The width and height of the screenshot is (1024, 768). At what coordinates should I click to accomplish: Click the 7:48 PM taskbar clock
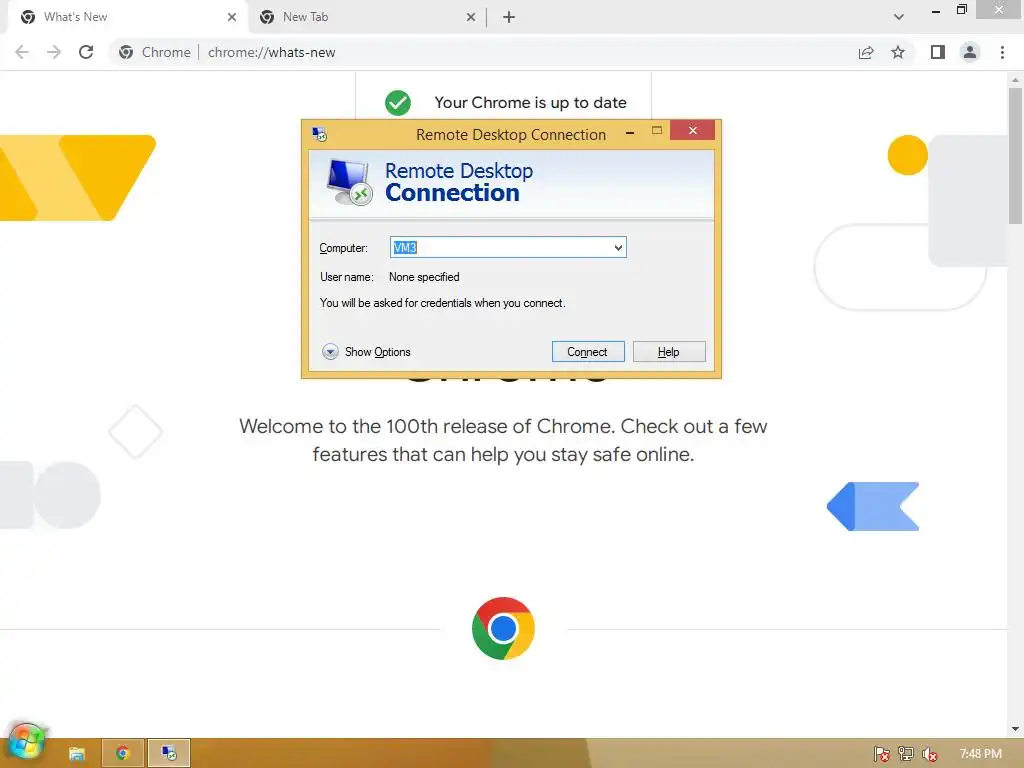[x=980, y=754]
